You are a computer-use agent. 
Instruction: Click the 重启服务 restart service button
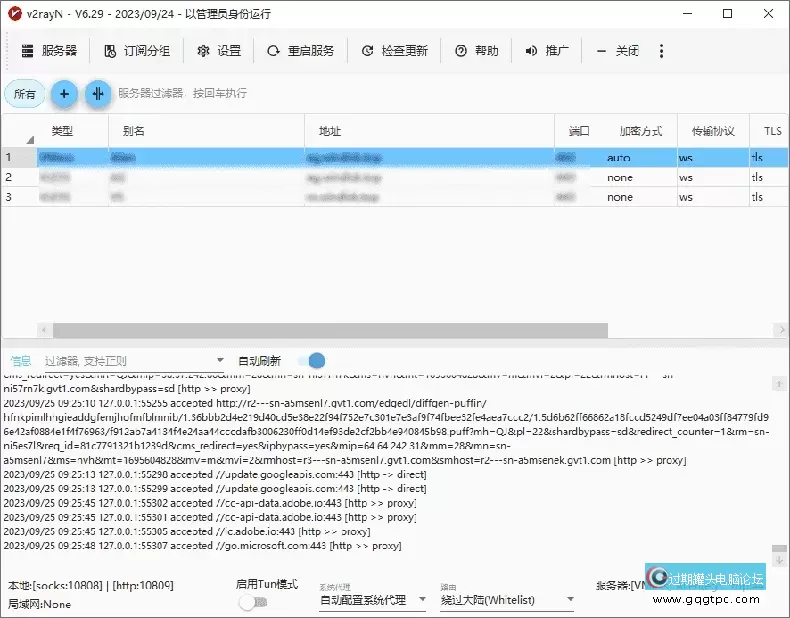pos(301,51)
